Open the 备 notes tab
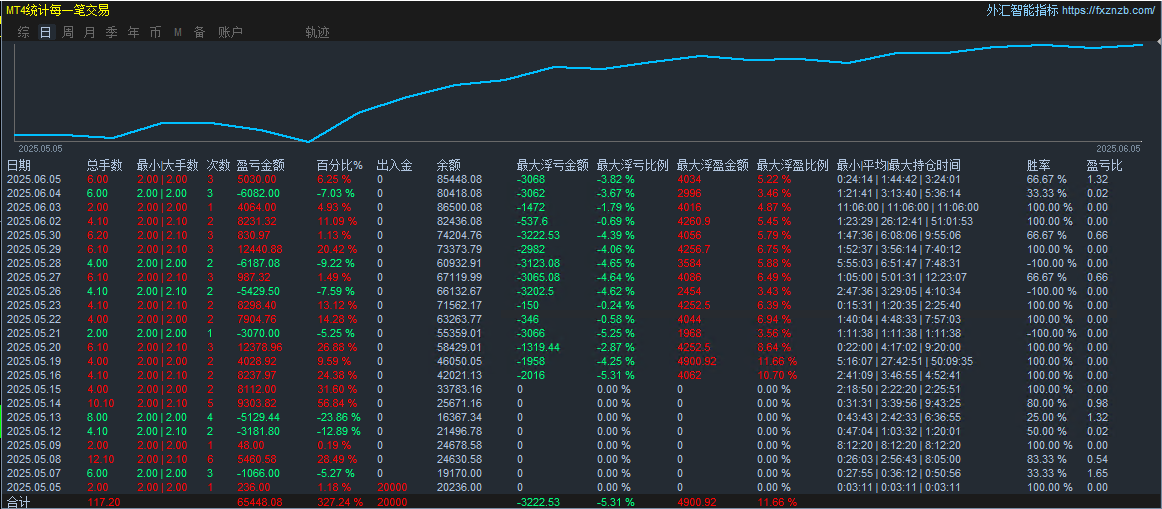Image resolution: width=1162 pixels, height=509 pixels. point(199,33)
